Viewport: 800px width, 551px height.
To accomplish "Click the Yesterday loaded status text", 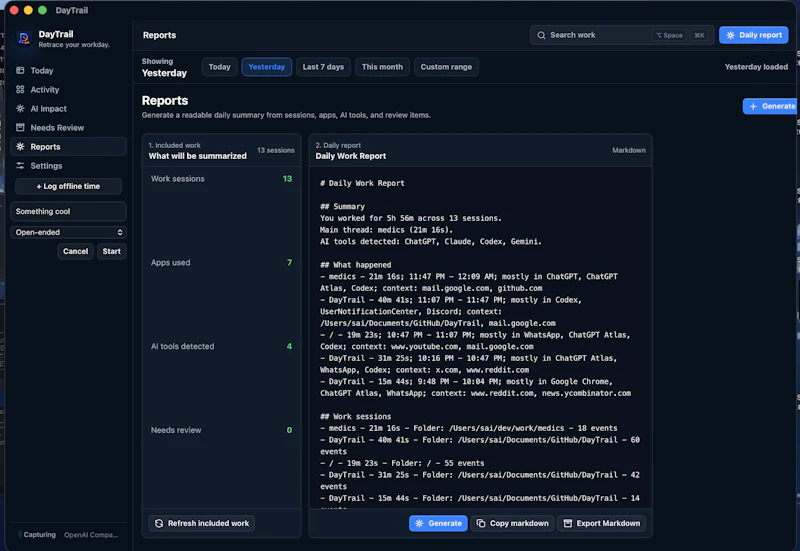I will (756, 67).
